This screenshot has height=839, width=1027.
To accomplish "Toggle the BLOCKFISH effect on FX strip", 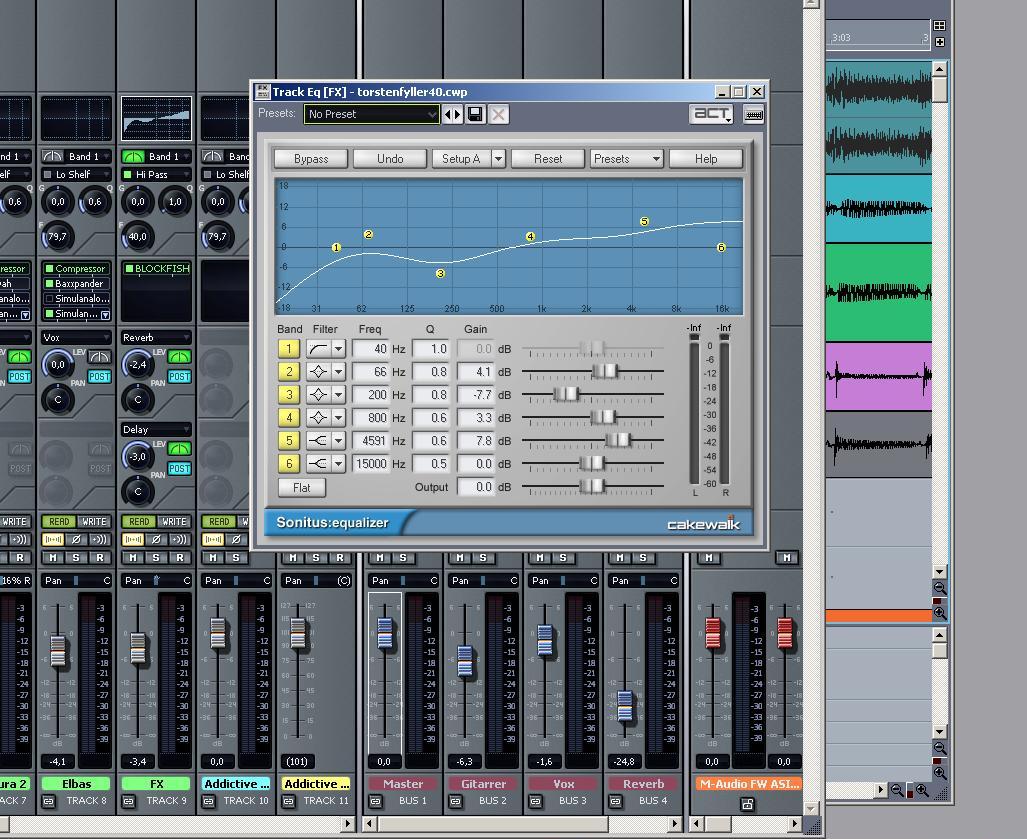I will 128,269.
